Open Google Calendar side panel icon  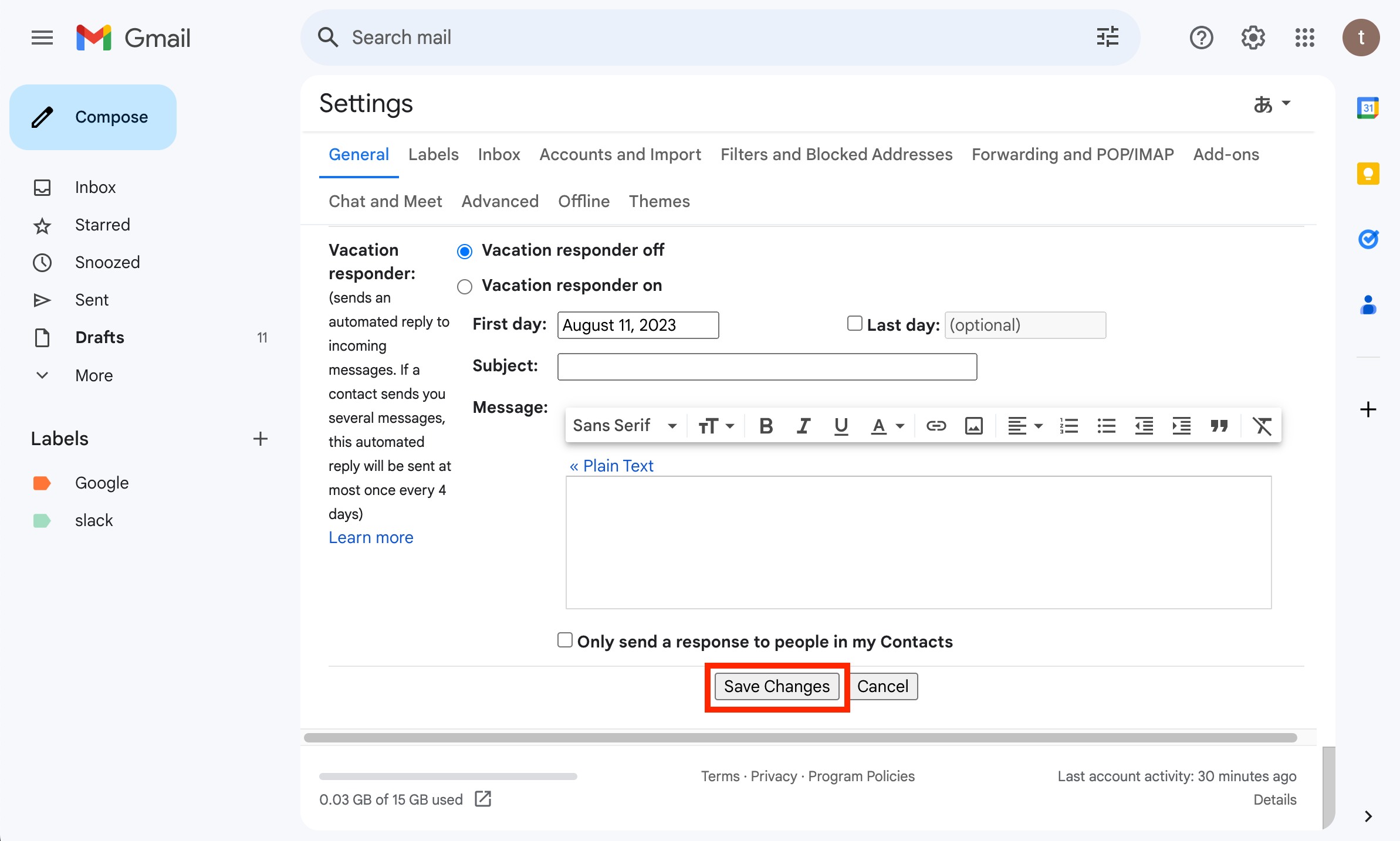(x=1368, y=108)
